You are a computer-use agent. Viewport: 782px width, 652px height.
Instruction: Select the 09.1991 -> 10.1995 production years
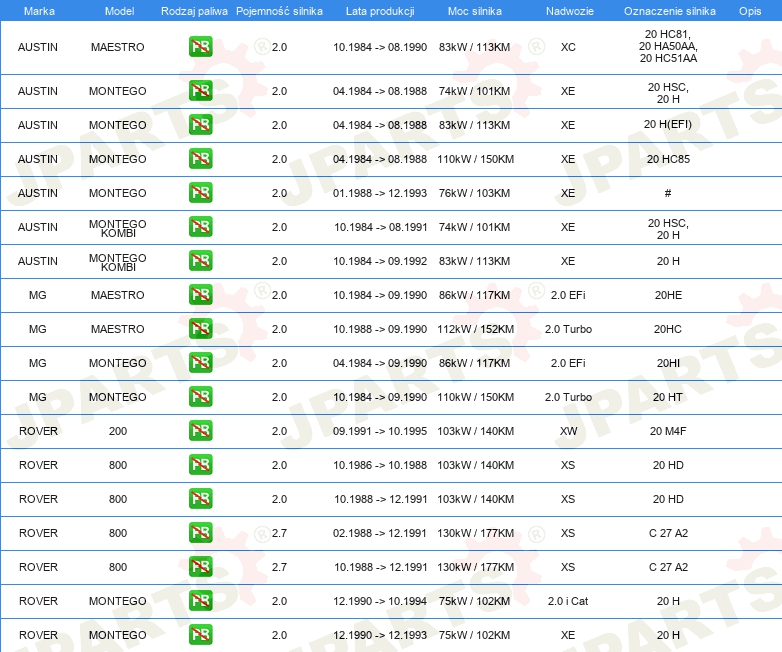tap(380, 431)
